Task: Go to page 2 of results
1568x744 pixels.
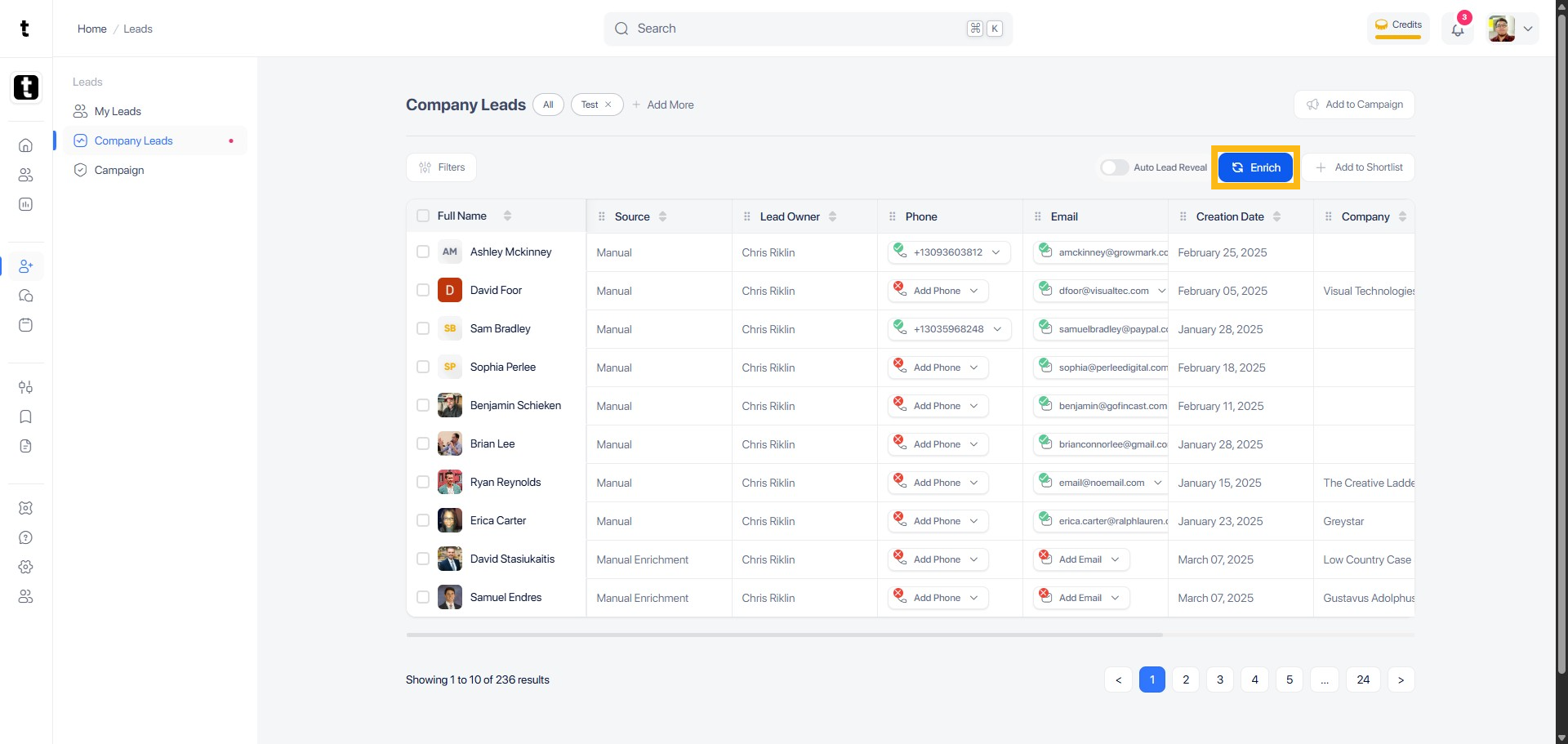Action: tap(1186, 679)
